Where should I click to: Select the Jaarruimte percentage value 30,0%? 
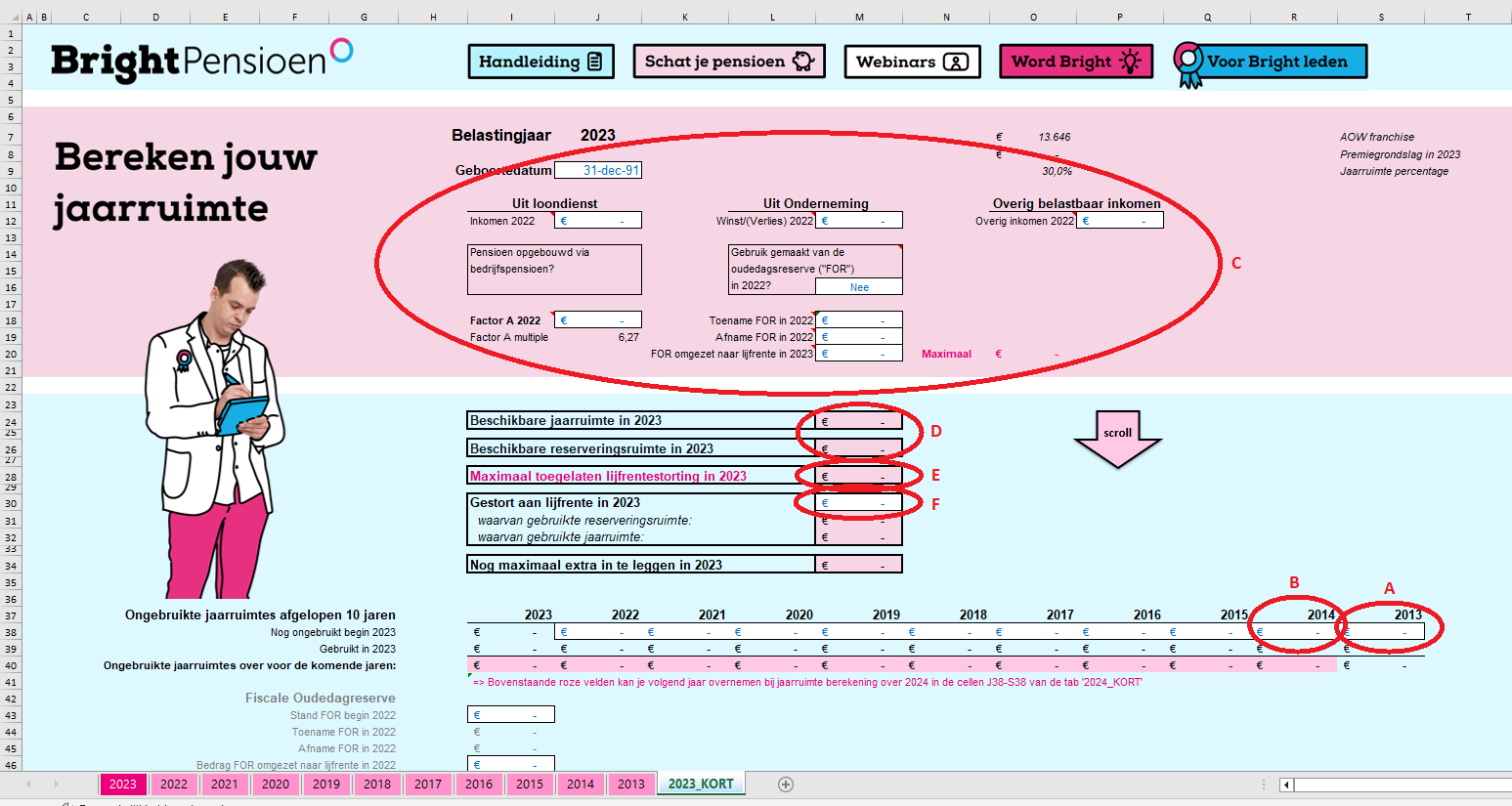1057,171
